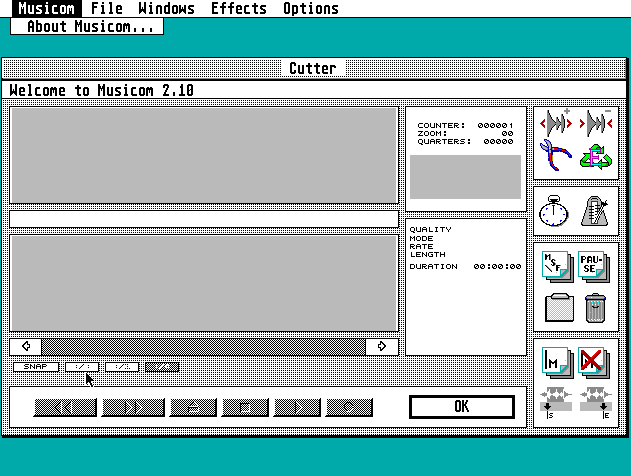Click the zoom in waveform icon
This screenshot has height=476, width=631.
coord(556,122)
